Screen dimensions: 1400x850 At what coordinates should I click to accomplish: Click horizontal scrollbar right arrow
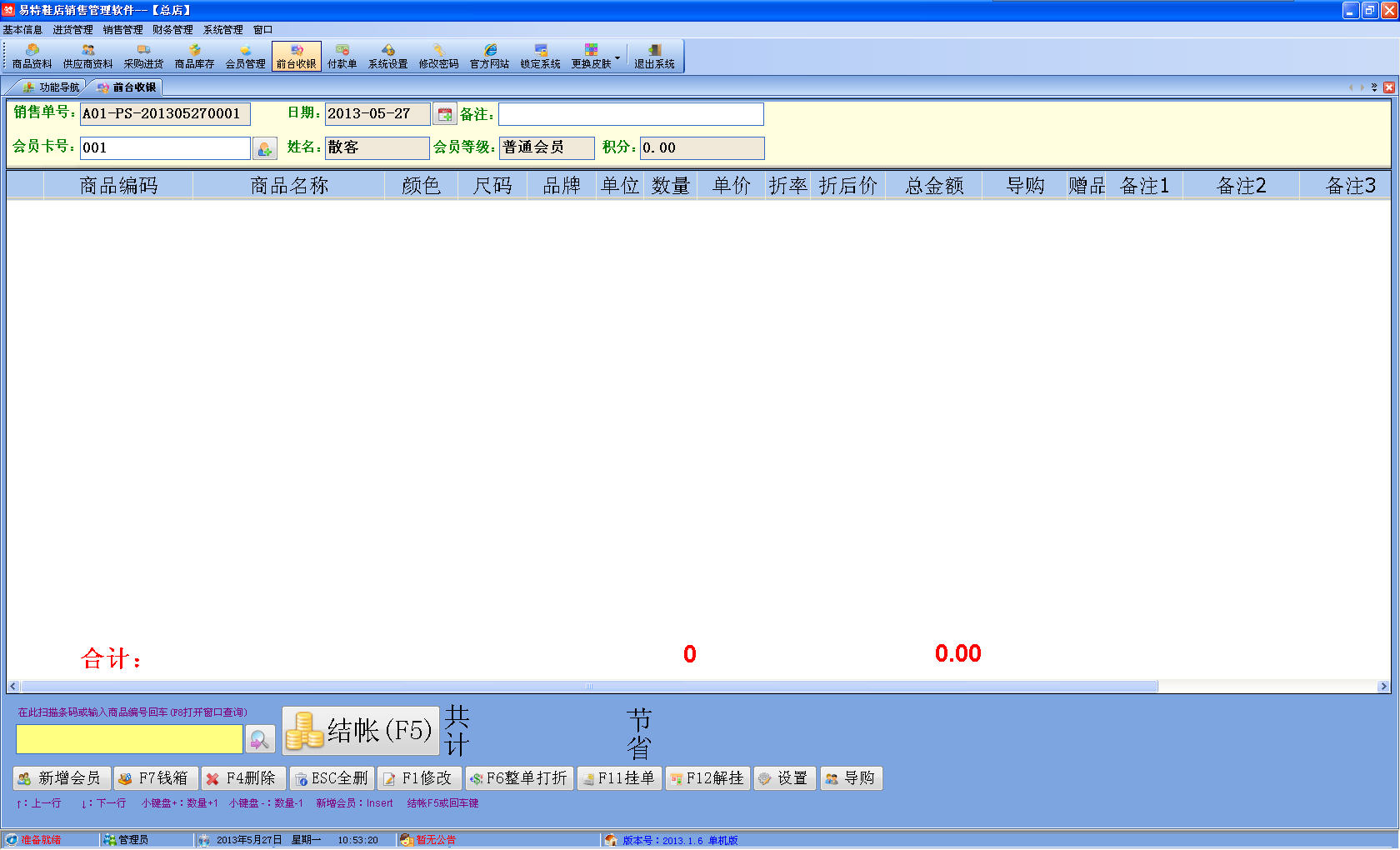pyautogui.click(x=1383, y=687)
